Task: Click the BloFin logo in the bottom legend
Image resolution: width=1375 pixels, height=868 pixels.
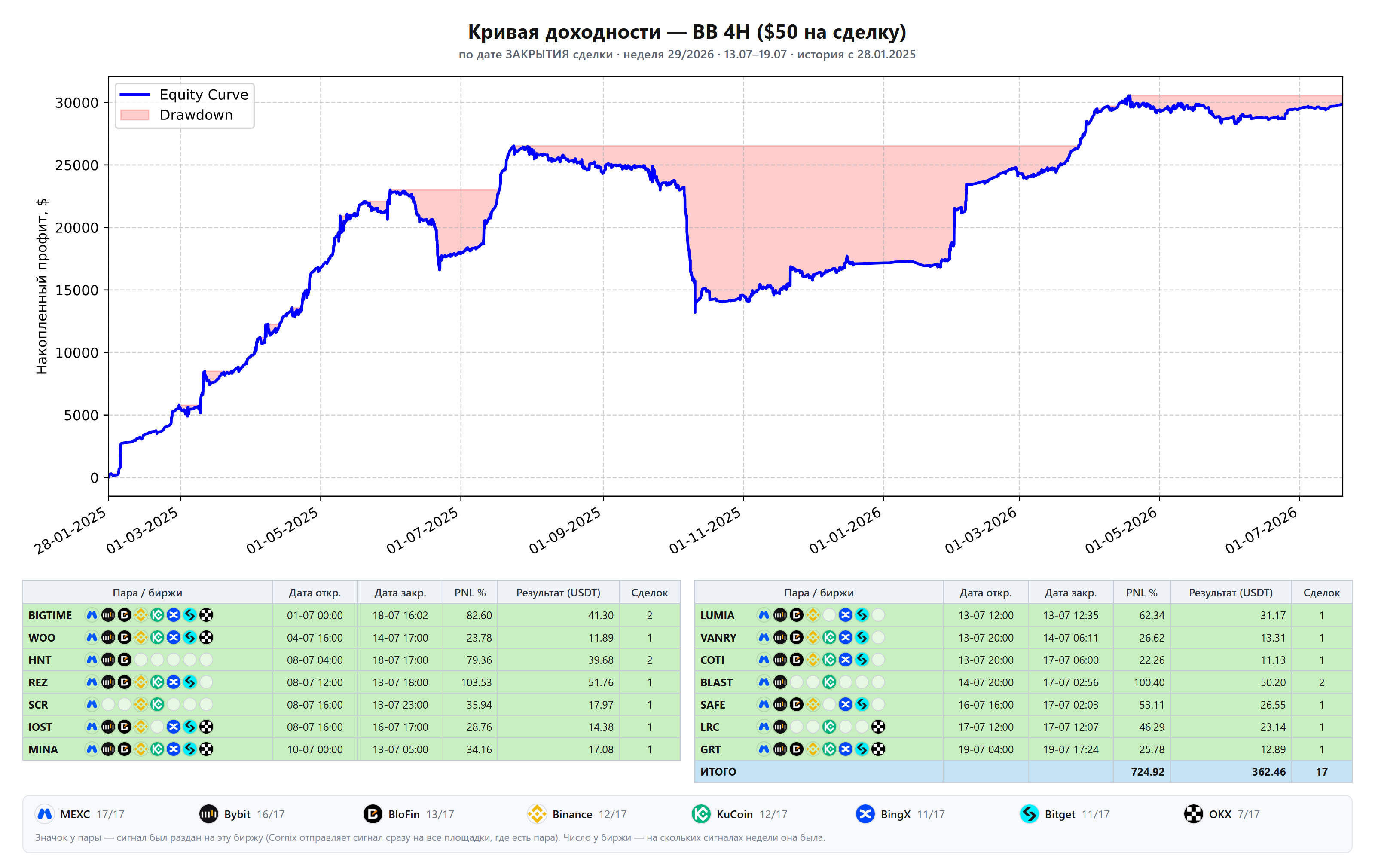Action: (x=373, y=814)
